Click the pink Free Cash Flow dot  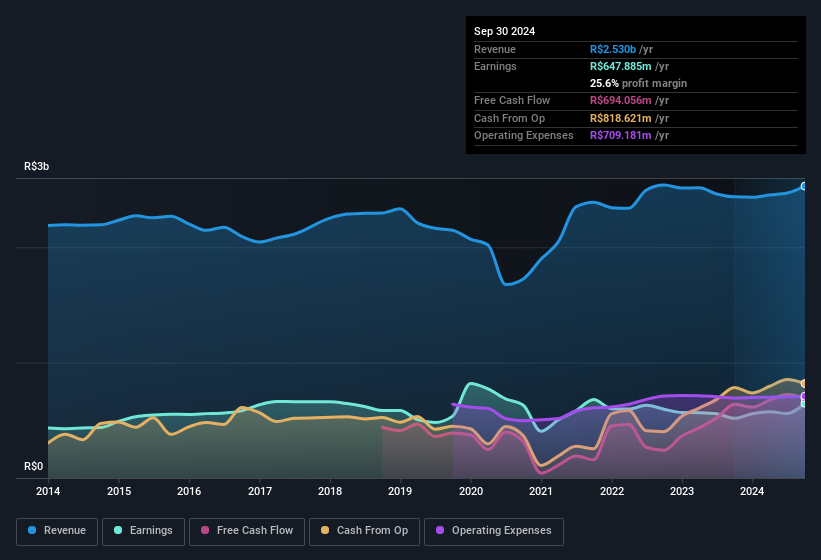[205, 530]
